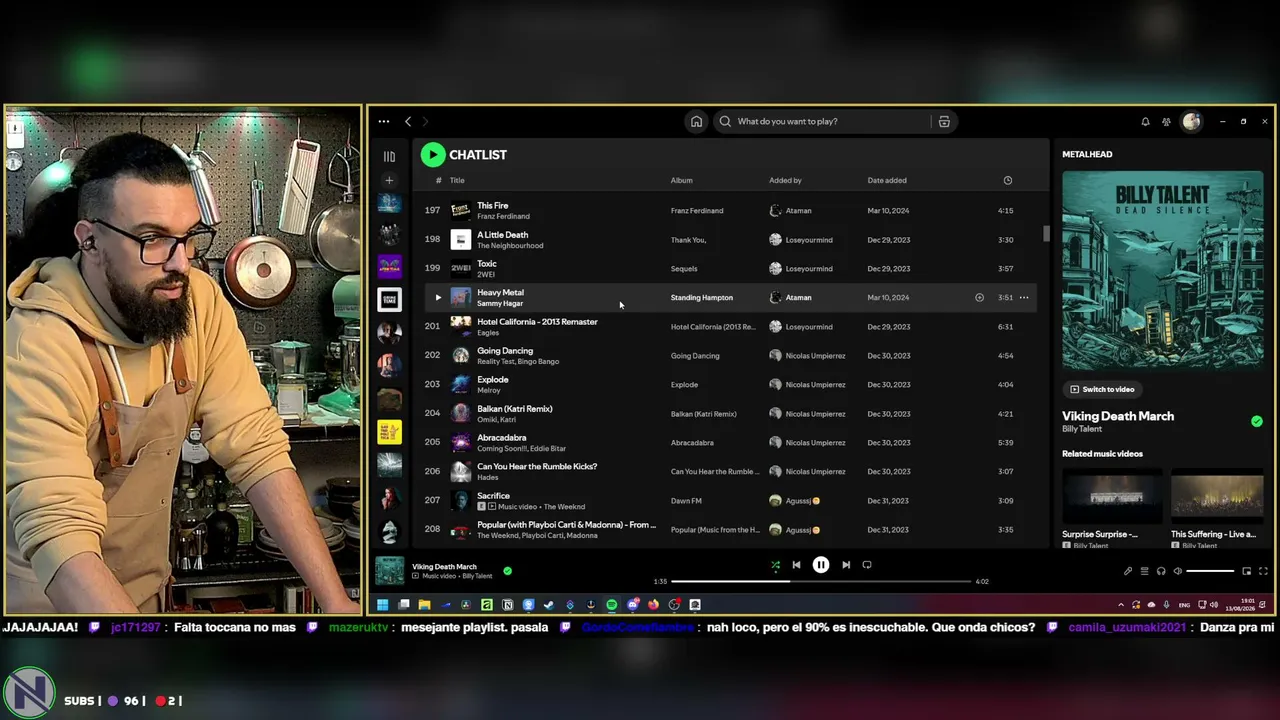Seek on the song progress bar
Viewport: 1280px width, 720px height.
[821, 581]
